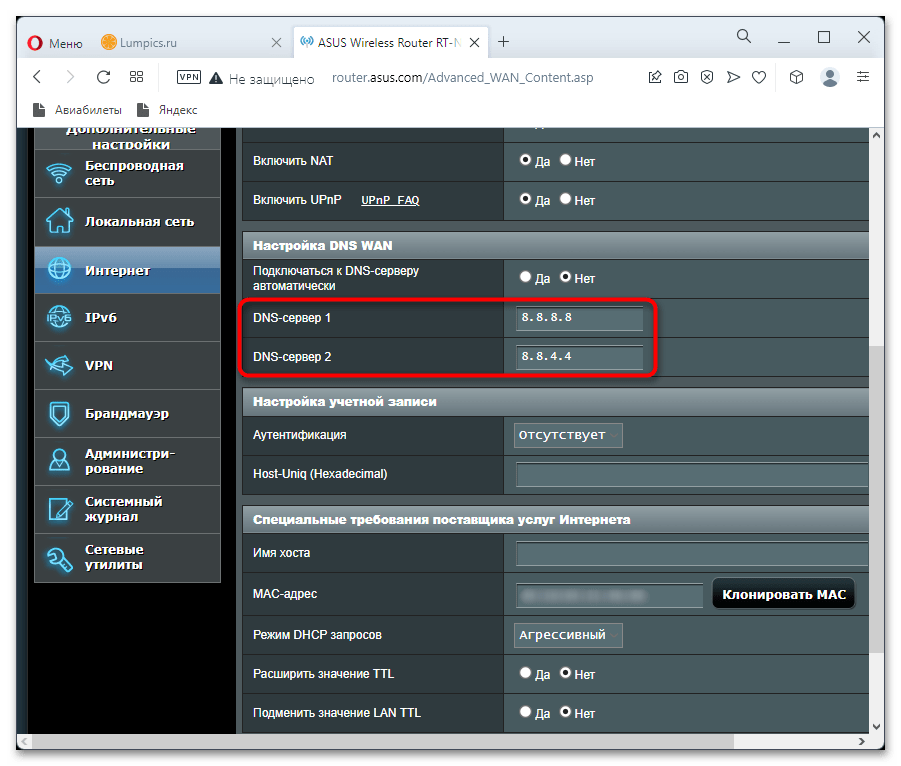Select 'Да' for Расширить значение TTL

526,673
